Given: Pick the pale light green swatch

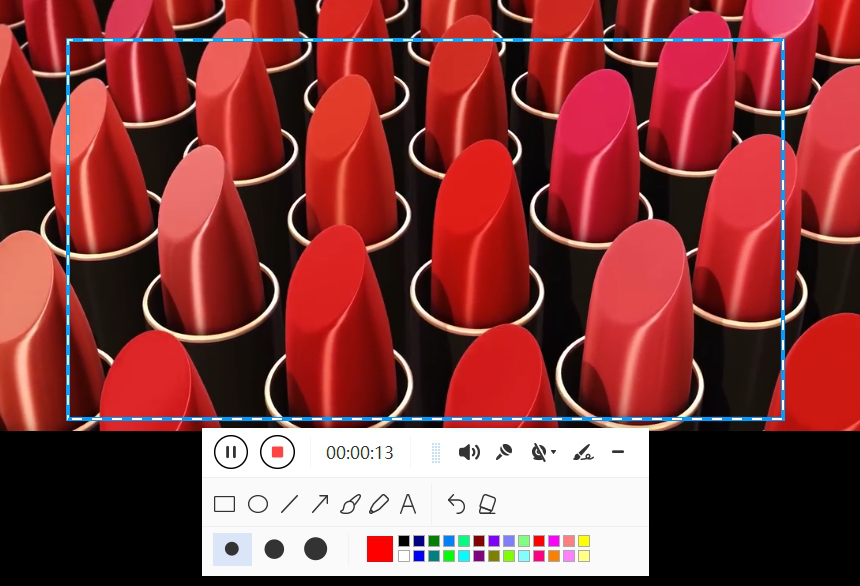Looking at the screenshot, I should click(524, 542).
